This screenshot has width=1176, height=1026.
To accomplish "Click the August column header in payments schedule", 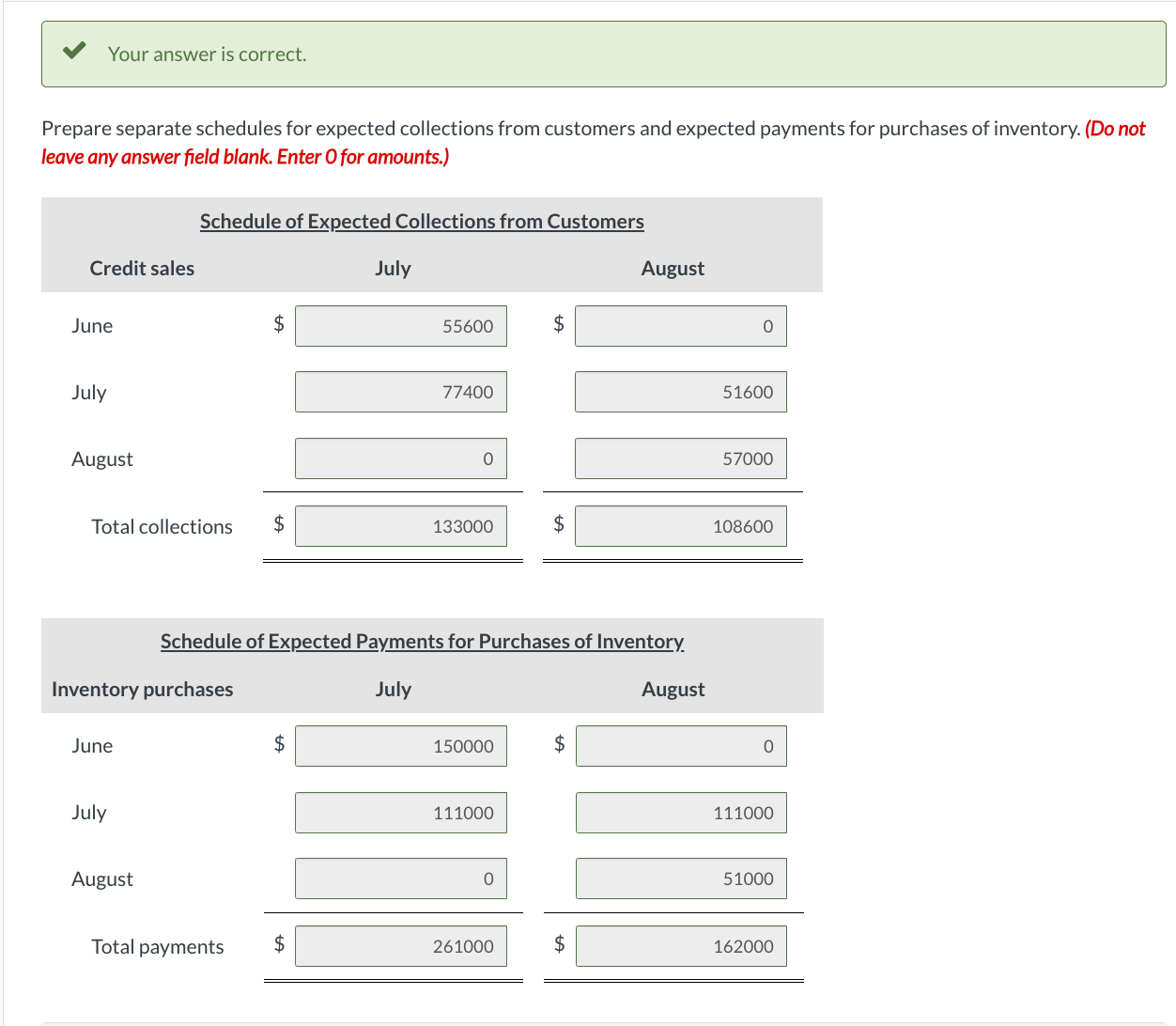I will (x=673, y=689).
